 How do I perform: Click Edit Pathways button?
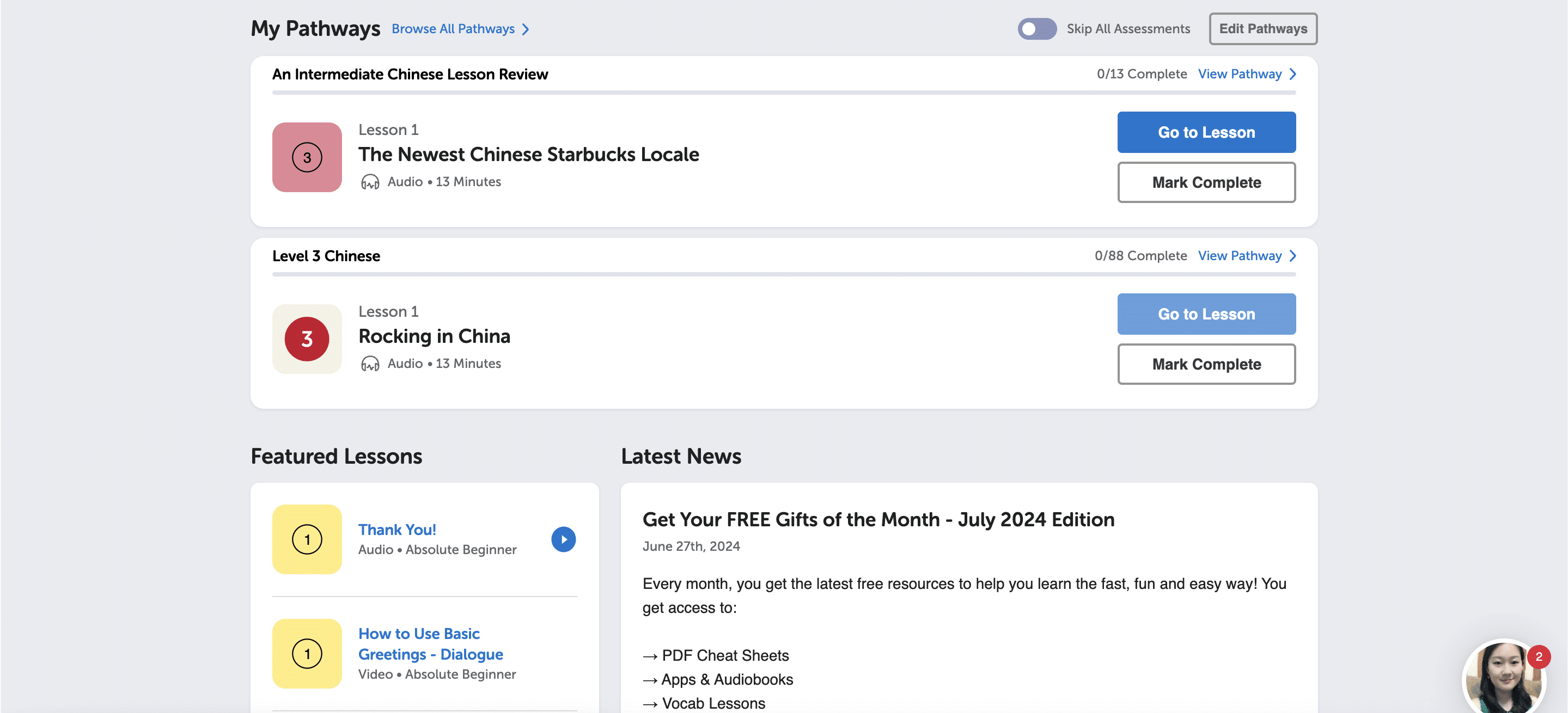[x=1263, y=28]
